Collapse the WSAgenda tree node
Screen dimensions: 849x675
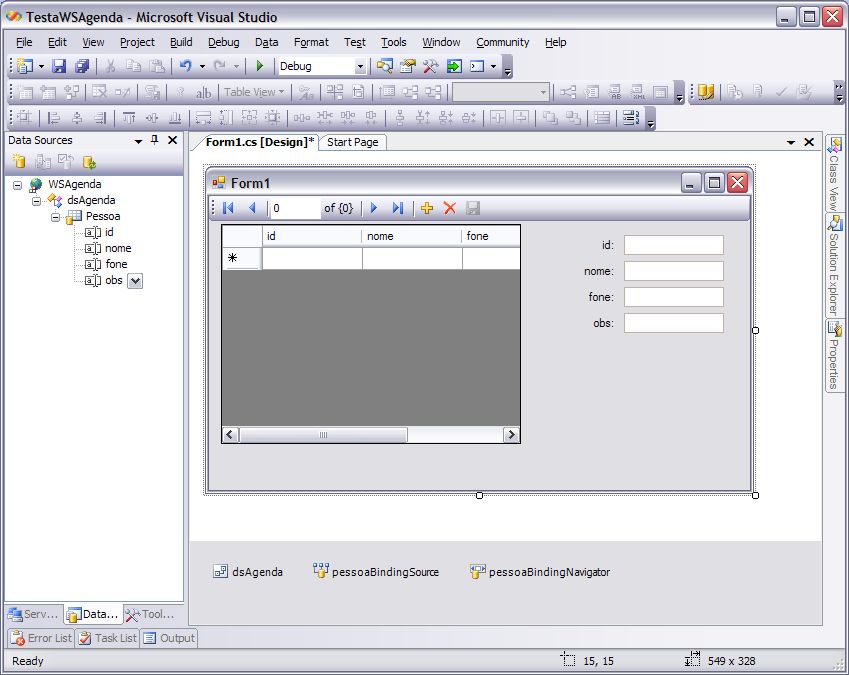click(18, 185)
